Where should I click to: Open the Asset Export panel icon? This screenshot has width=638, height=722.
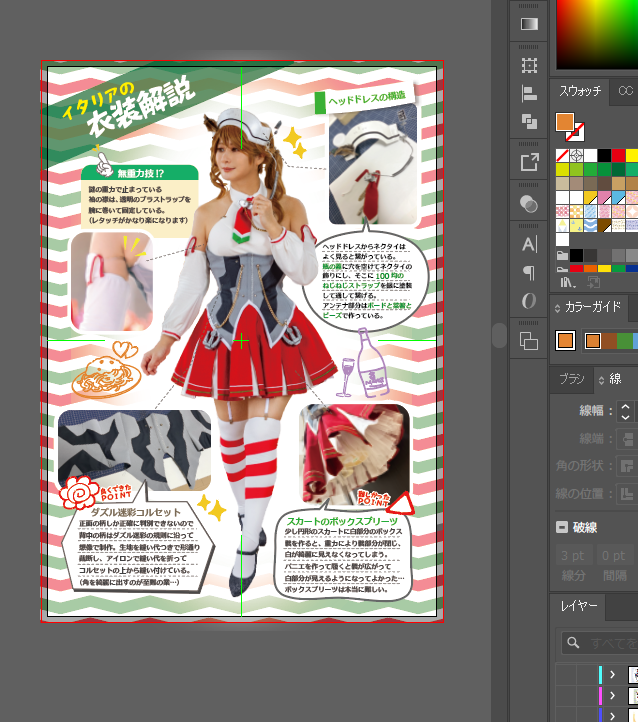click(x=529, y=162)
